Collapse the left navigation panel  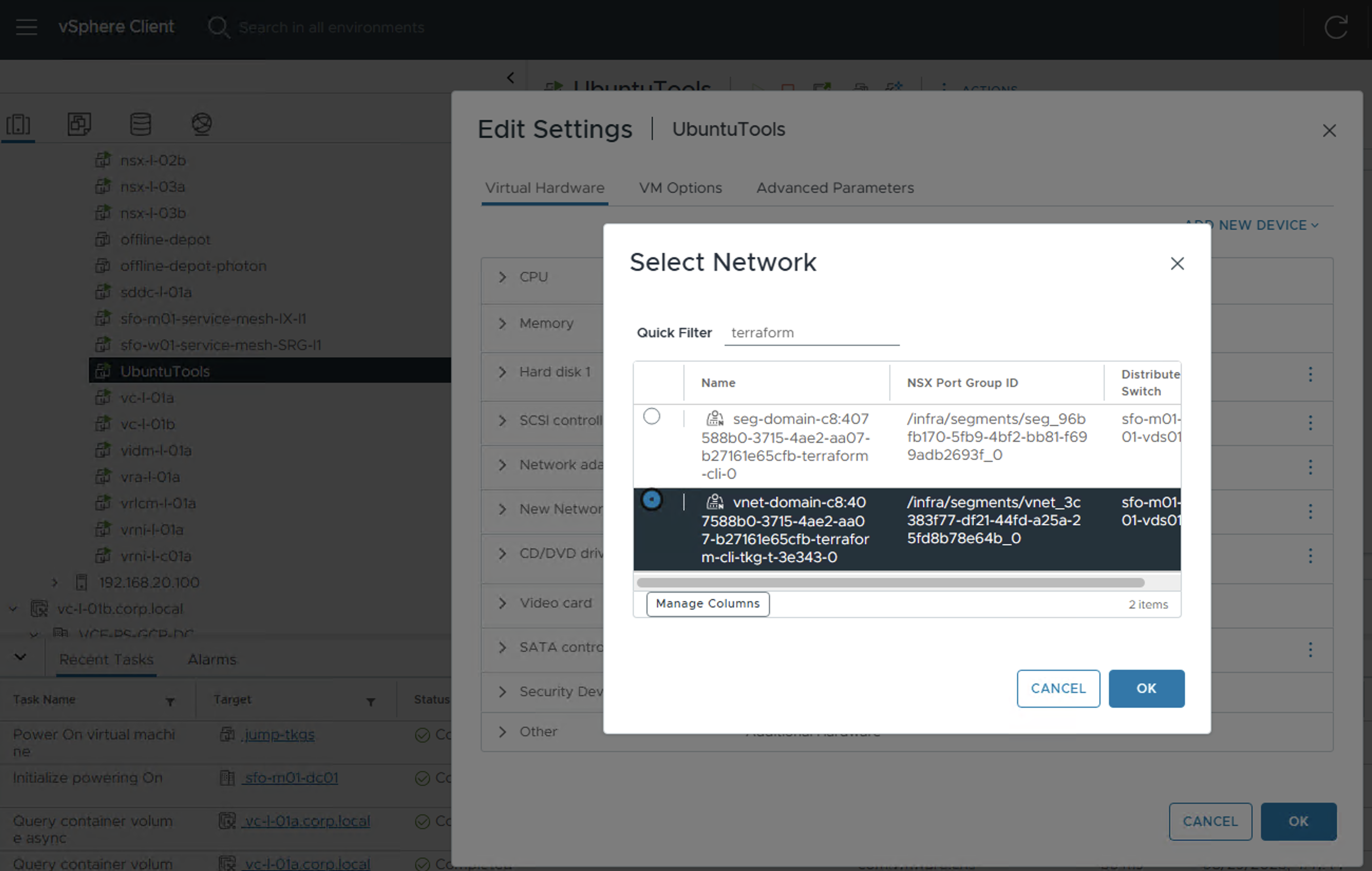[510, 78]
